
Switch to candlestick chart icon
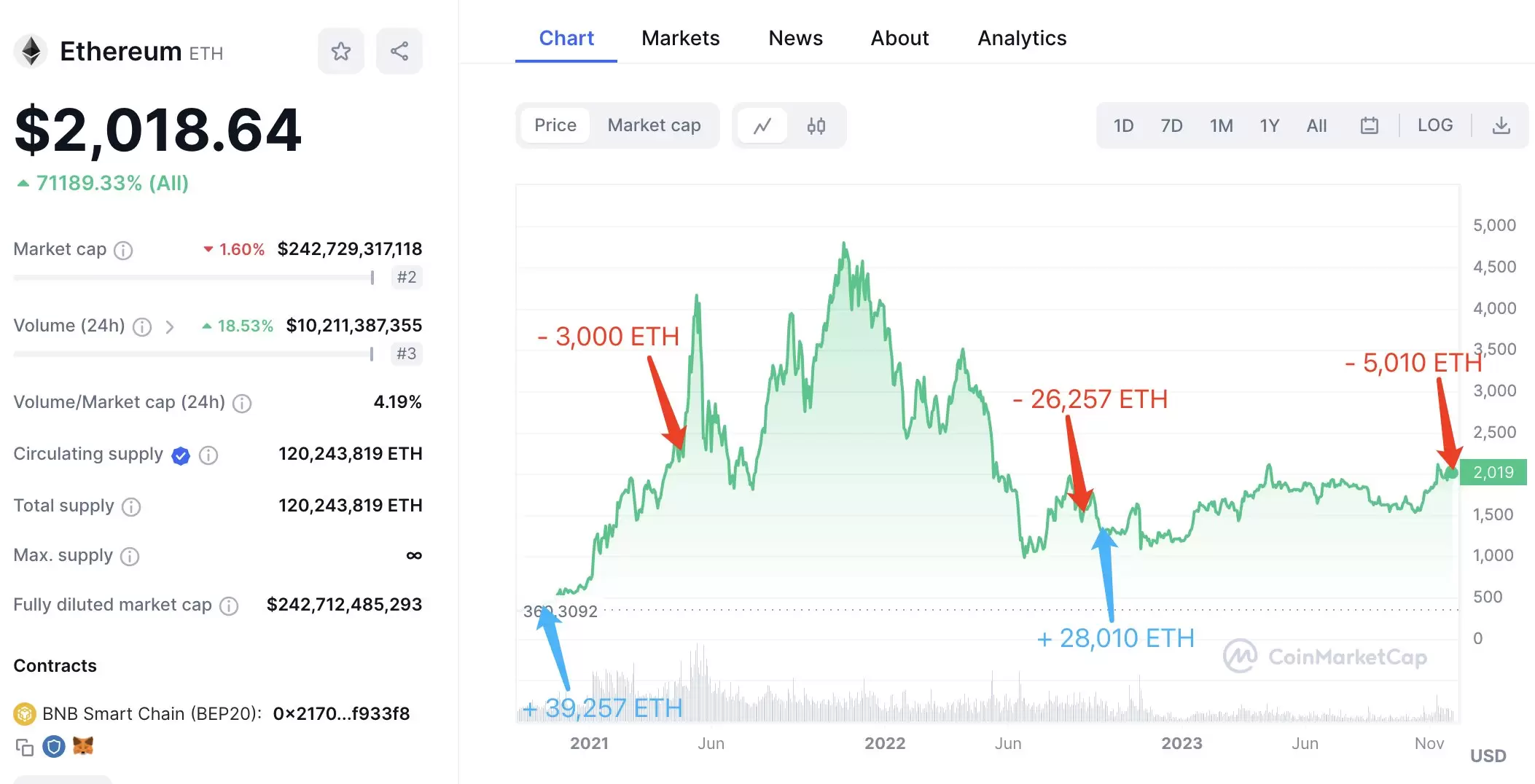(816, 126)
